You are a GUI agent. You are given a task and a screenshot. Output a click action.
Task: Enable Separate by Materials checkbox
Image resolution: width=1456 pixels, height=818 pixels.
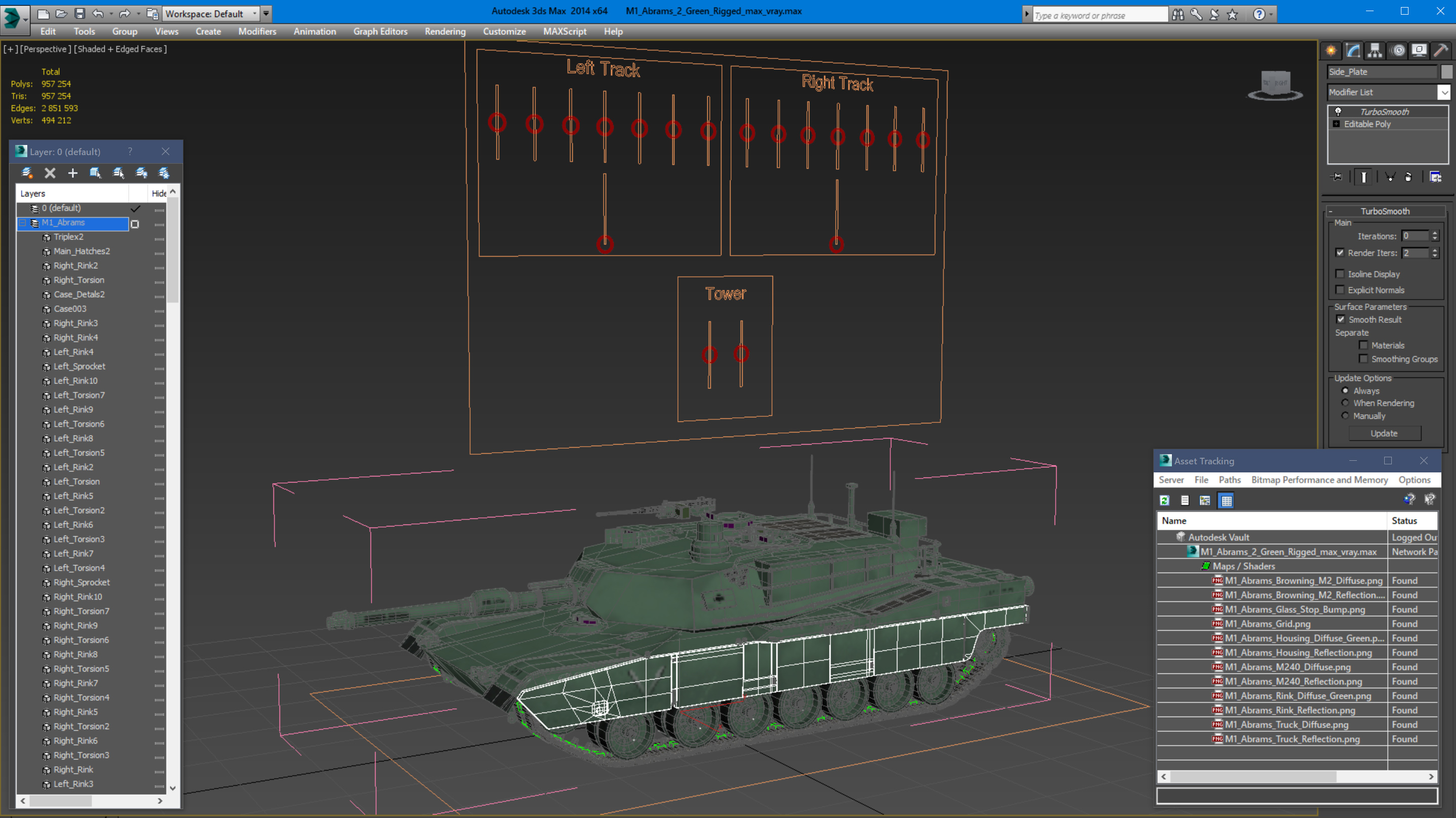(x=1363, y=345)
